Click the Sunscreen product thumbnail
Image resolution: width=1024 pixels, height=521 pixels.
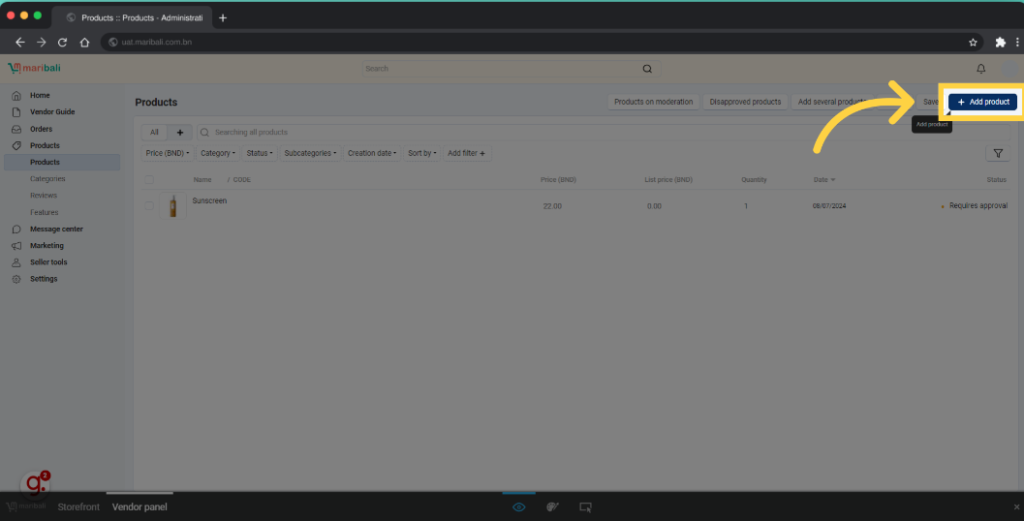pyautogui.click(x=173, y=206)
